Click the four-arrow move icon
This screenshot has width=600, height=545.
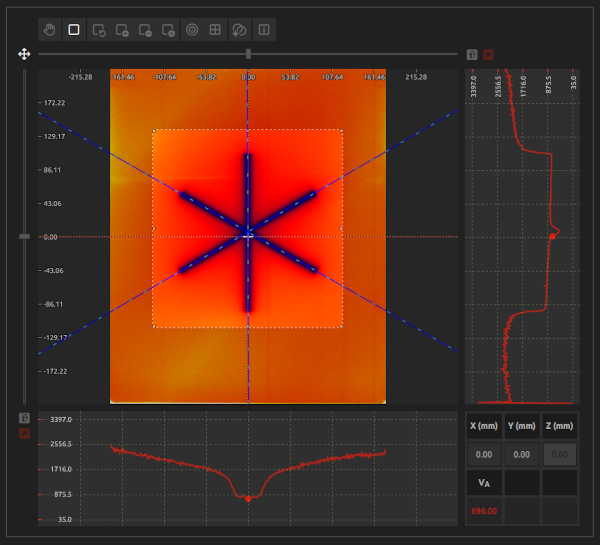coord(24,54)
